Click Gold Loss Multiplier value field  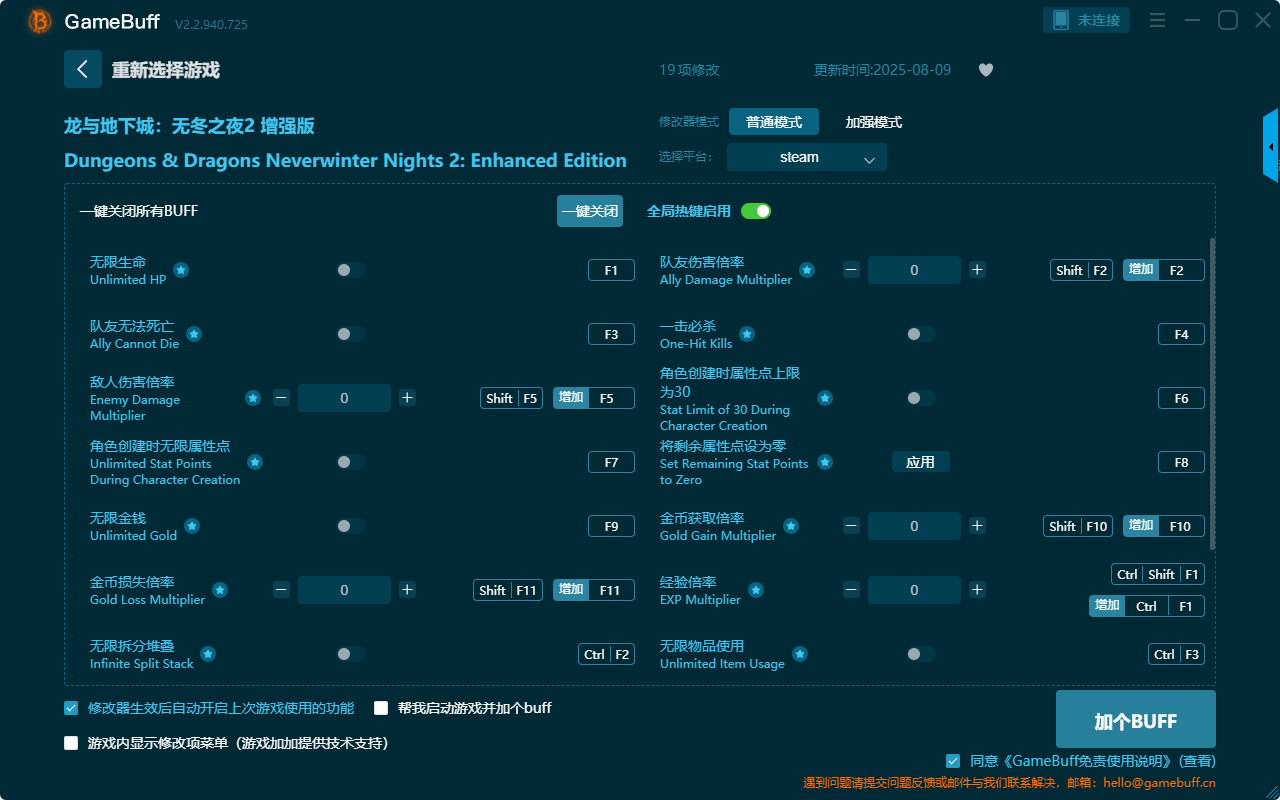click(x=344, y=590)
